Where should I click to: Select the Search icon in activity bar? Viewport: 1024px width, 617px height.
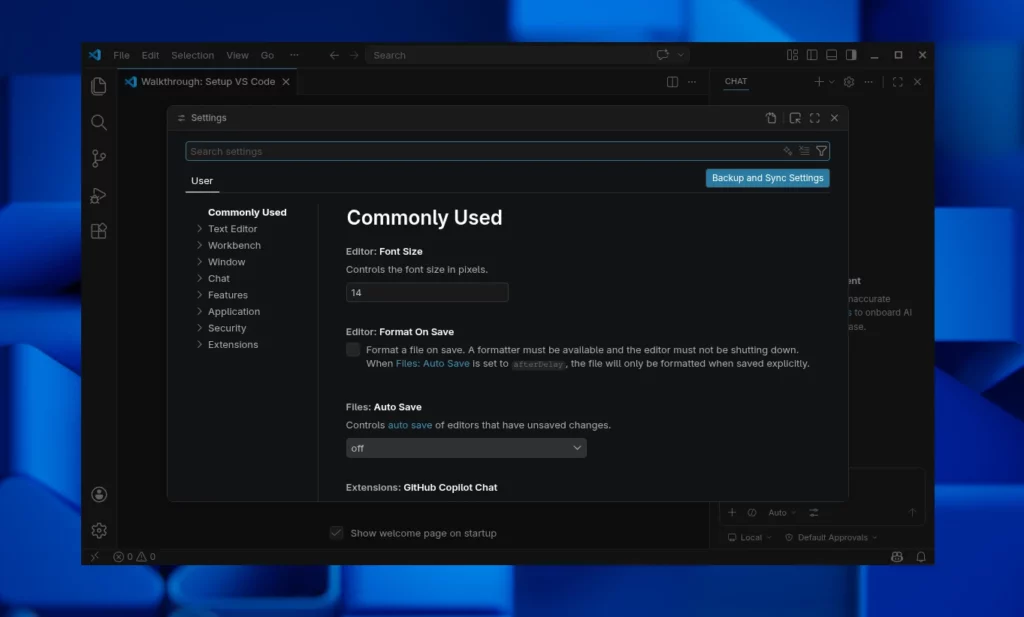(98, 122)
